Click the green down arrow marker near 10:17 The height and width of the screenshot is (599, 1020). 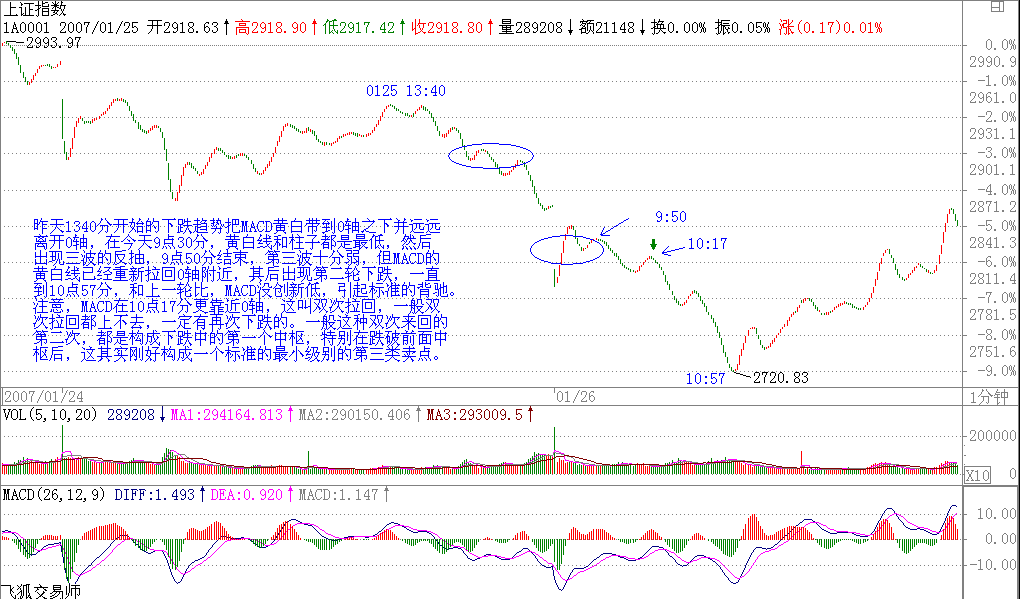pyautogui.click(x=653, y=244)
